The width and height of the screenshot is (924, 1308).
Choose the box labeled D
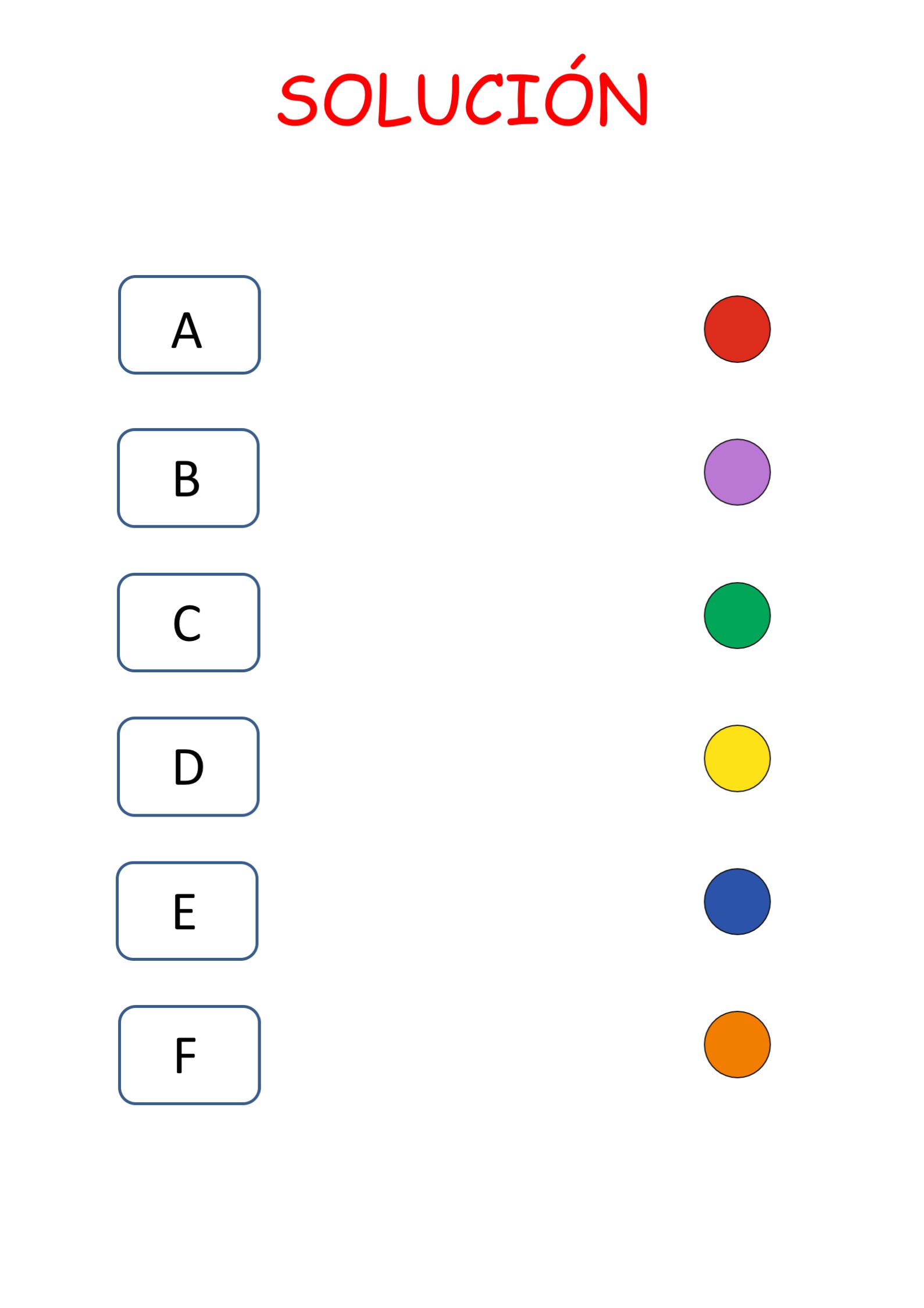point(188,767)
